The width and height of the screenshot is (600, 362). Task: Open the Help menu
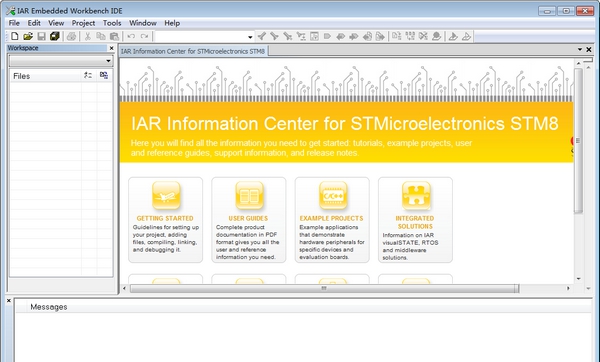pyautogui.click(x=172, y=23)
